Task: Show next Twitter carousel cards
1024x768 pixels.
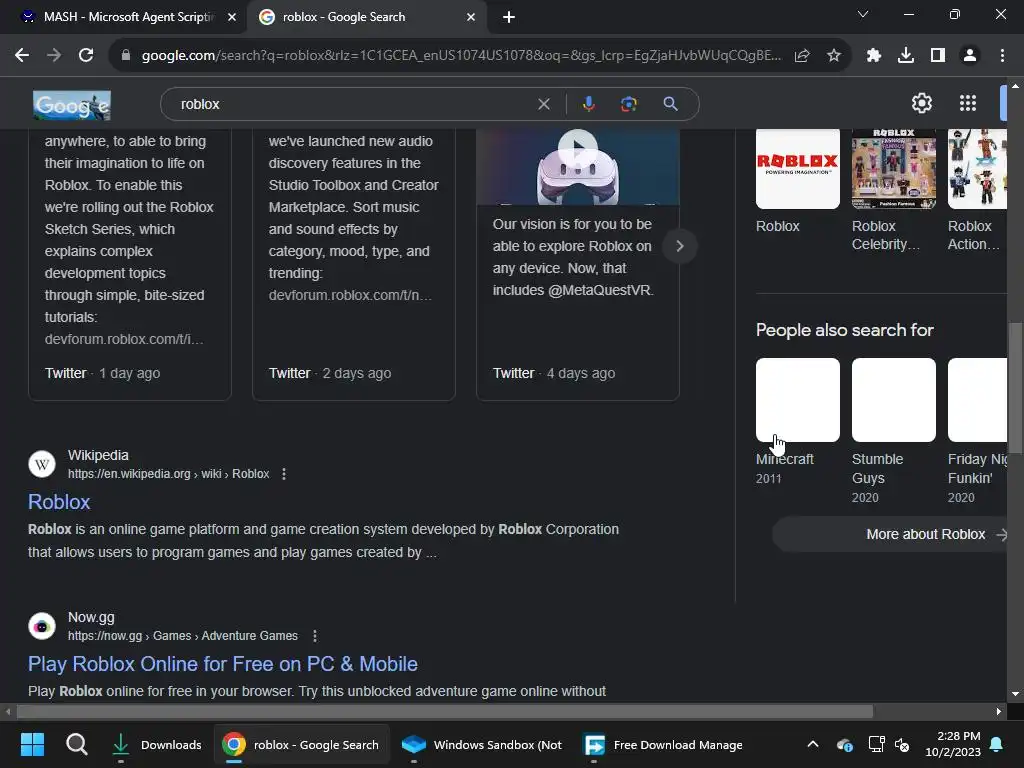Action: click(679, 246)
